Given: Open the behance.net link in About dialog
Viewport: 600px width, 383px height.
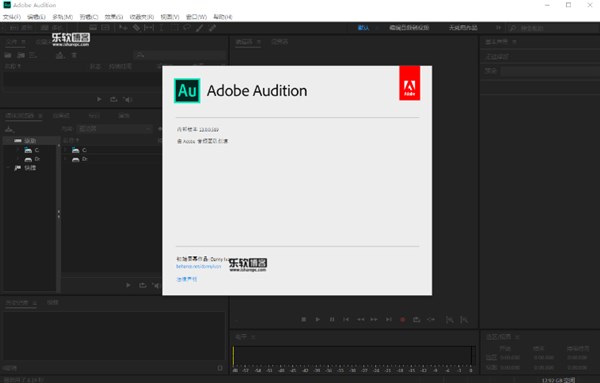Looking at the screenshot, I should tap(199, 266).
